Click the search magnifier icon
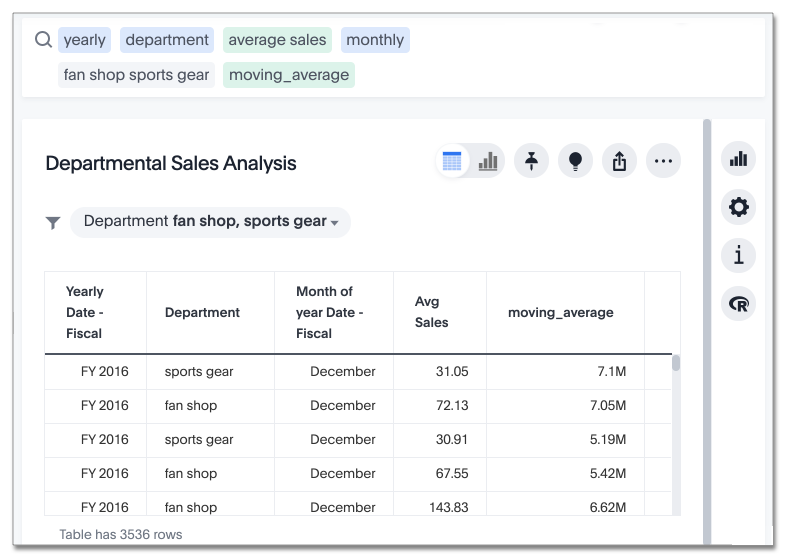Image resolution: width=786 pixels, height=558 pixels. pyautogui.click(x=43, y=40)
